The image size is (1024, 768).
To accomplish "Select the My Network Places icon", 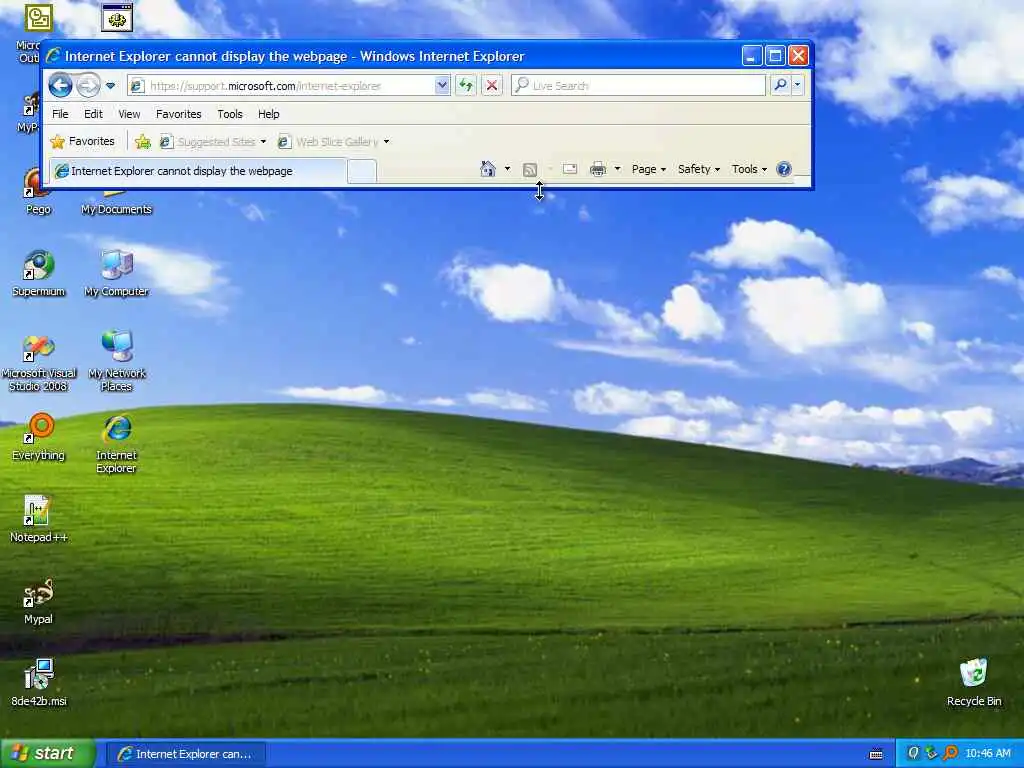I will [116, 361].
